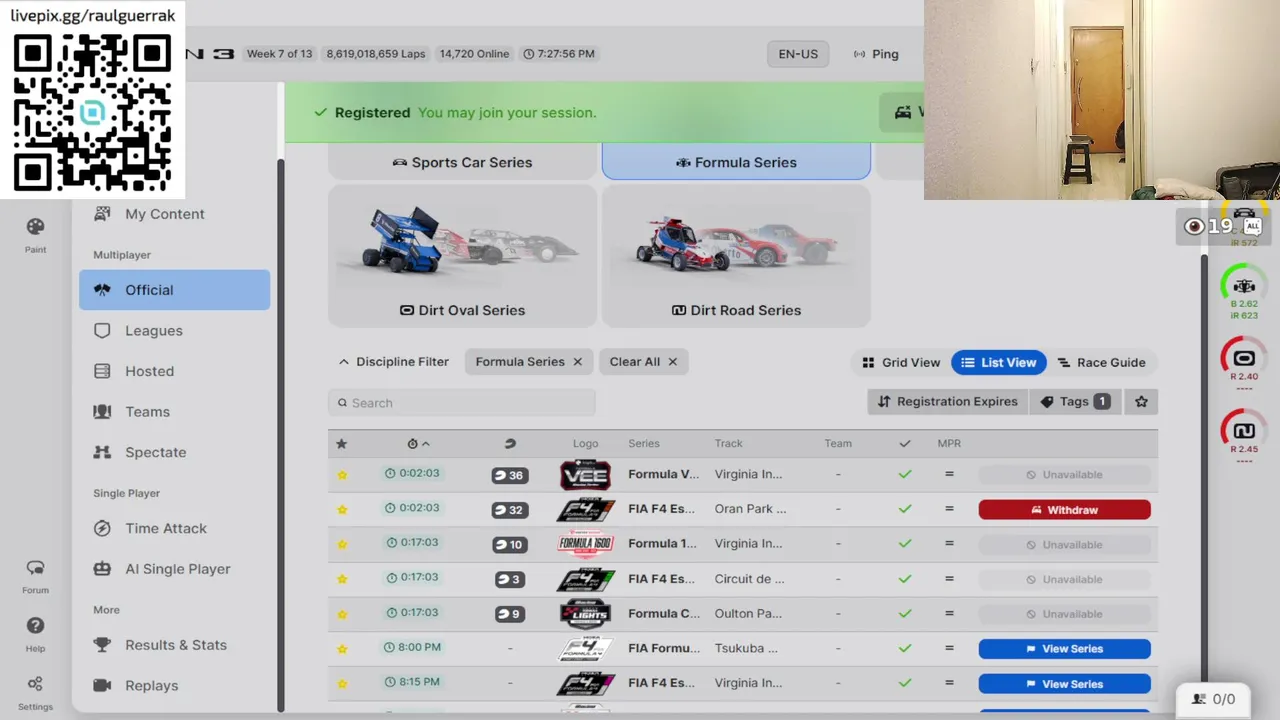Viewport: 1280px width, 720px height.
Task: Switch to Grid View
Action: pos(901,362)
